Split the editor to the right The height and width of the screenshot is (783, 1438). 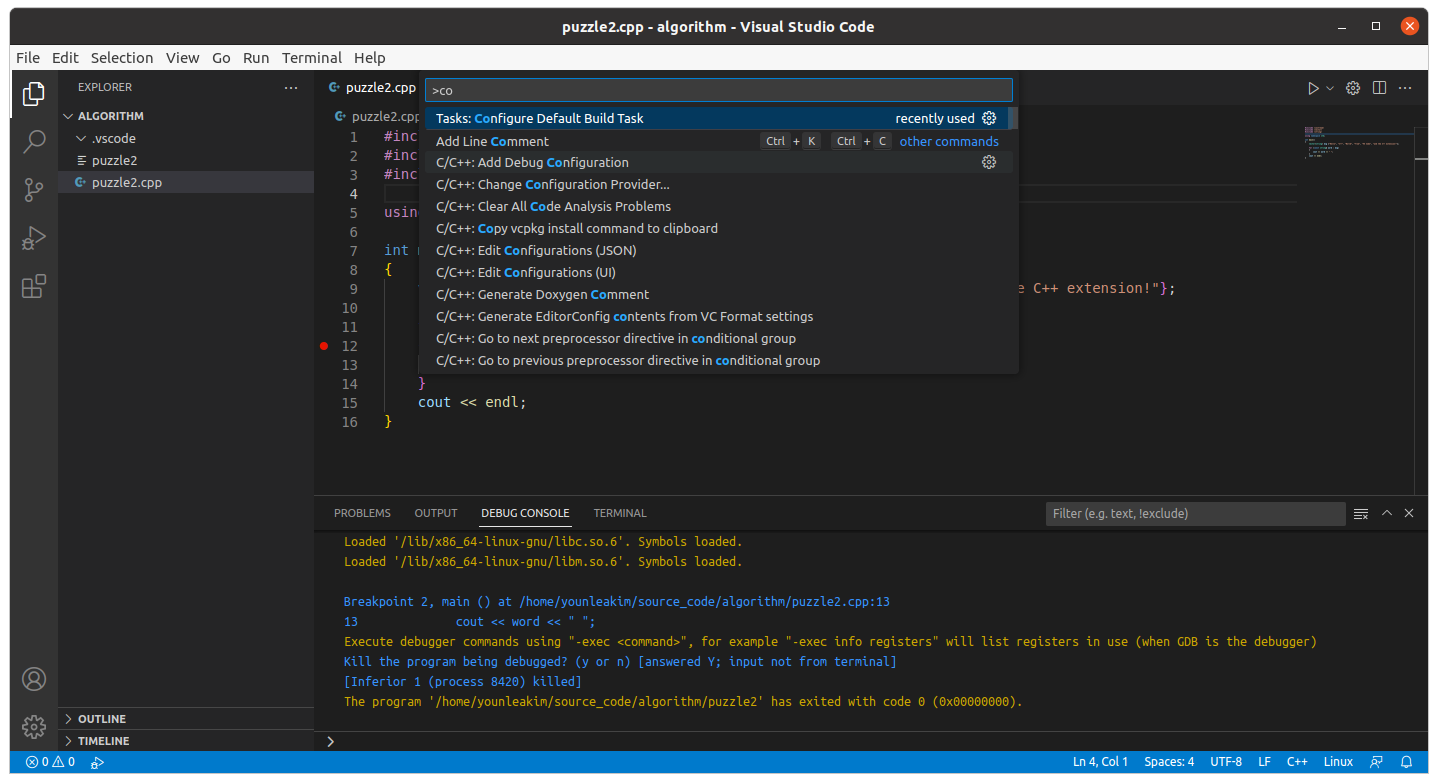(1379, 88)
